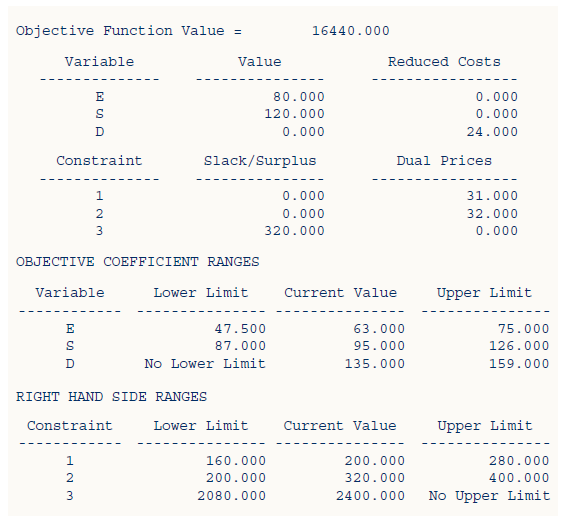The width and height of the screenshot is (569, 524).
Task: Click variable S value 120.000
Action: pyautogui.click(x=294, y=114)
